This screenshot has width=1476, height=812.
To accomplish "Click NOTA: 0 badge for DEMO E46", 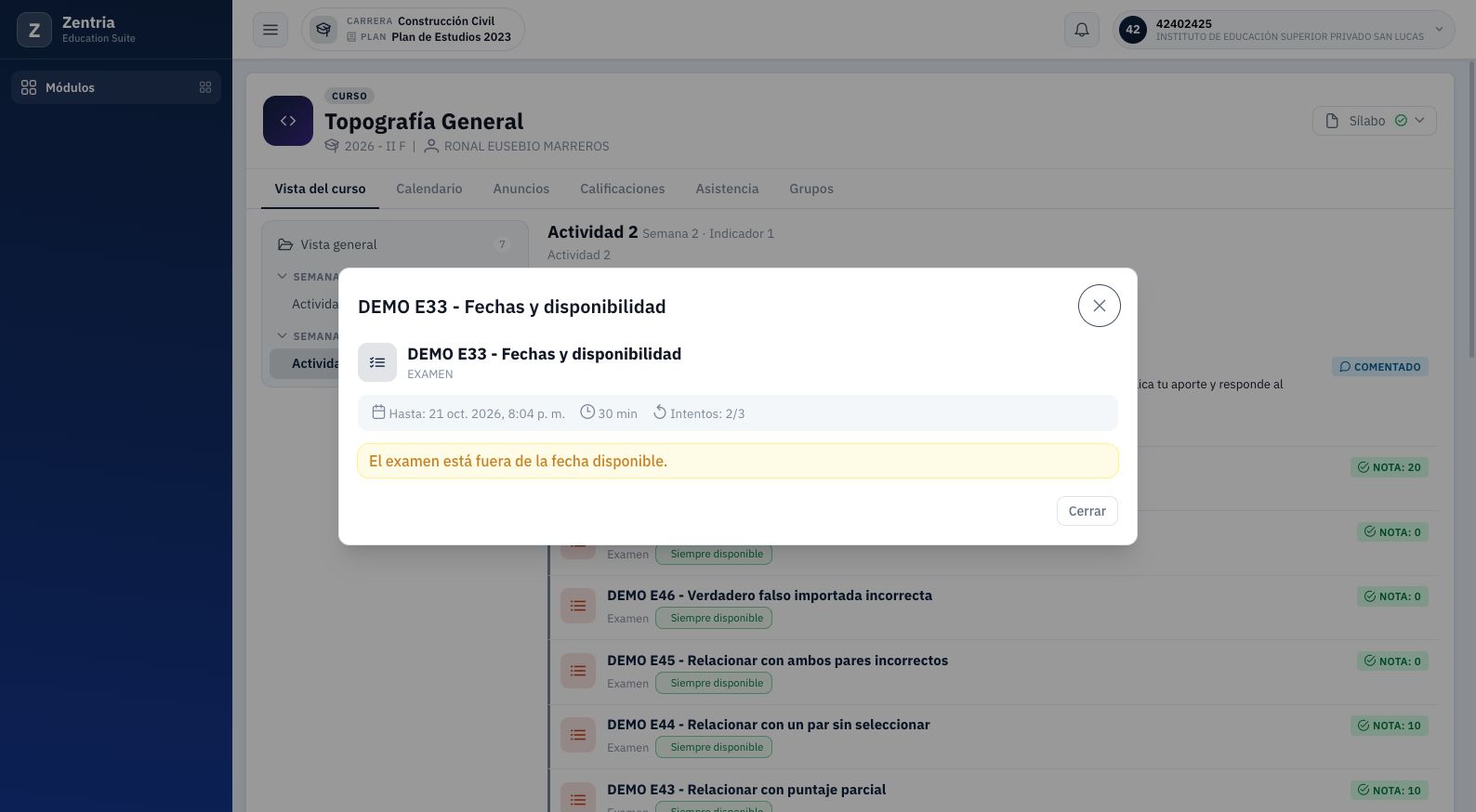I will point(1392,596).
